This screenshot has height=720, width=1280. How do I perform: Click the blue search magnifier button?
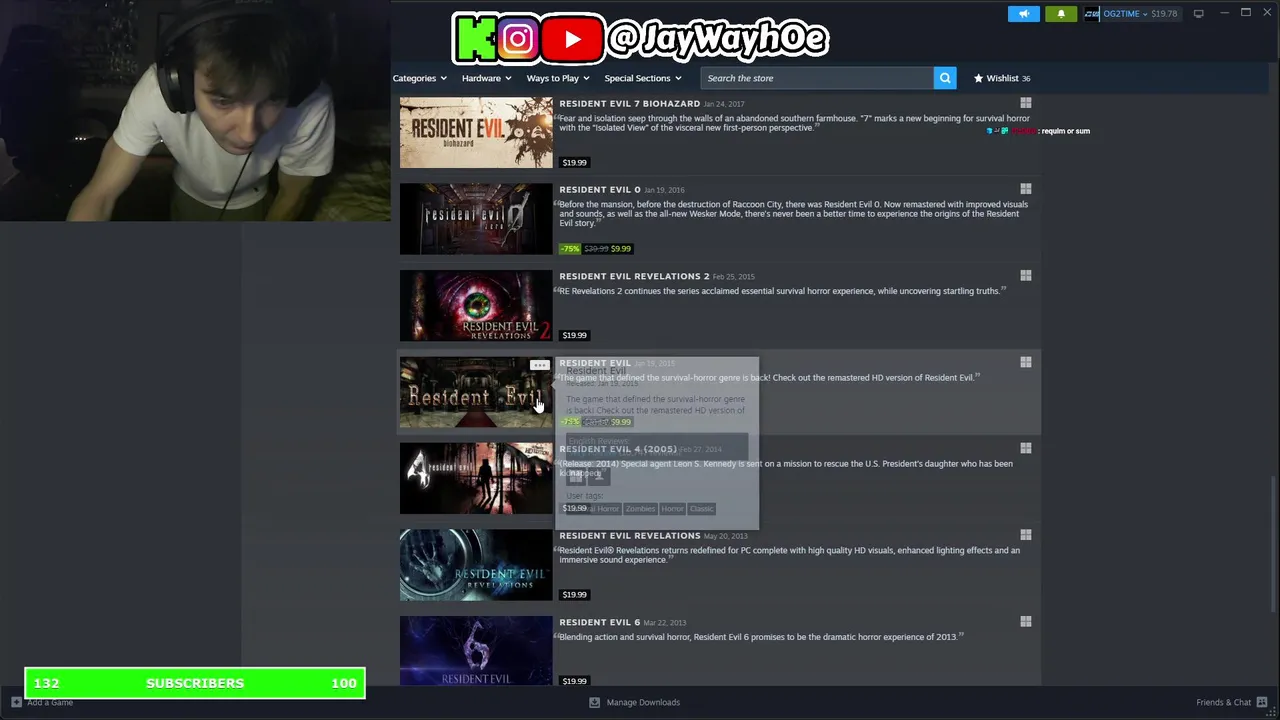point(945,78)
